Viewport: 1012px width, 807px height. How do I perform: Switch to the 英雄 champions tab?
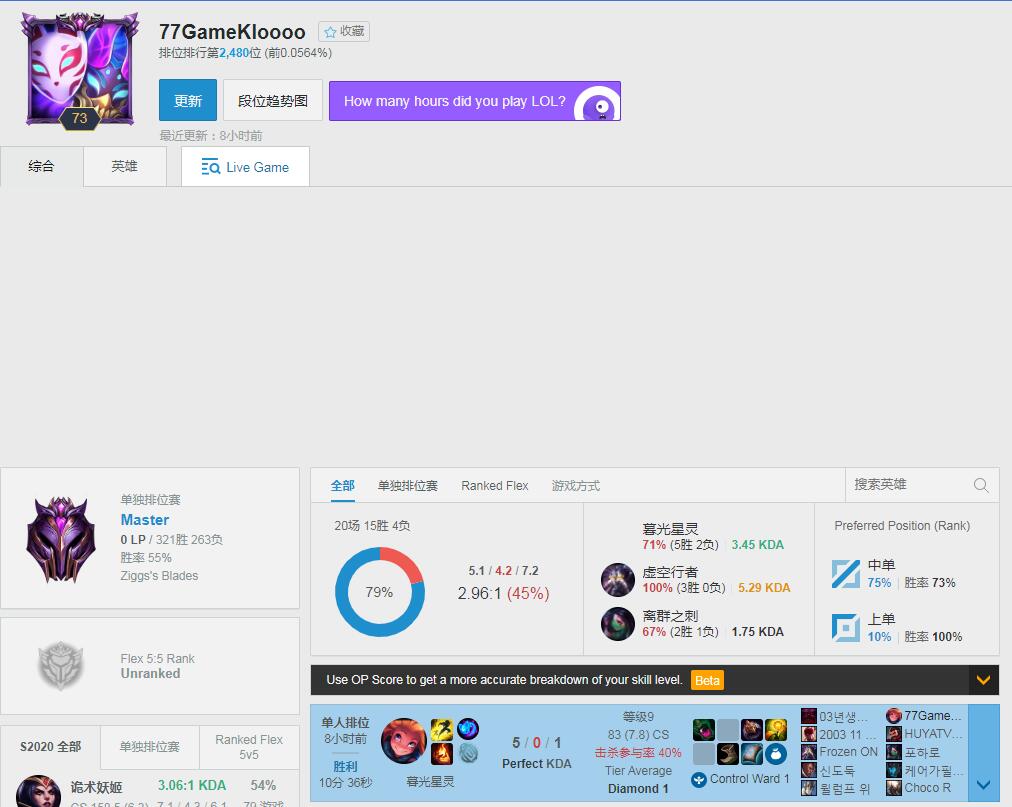tap(124, 167)
